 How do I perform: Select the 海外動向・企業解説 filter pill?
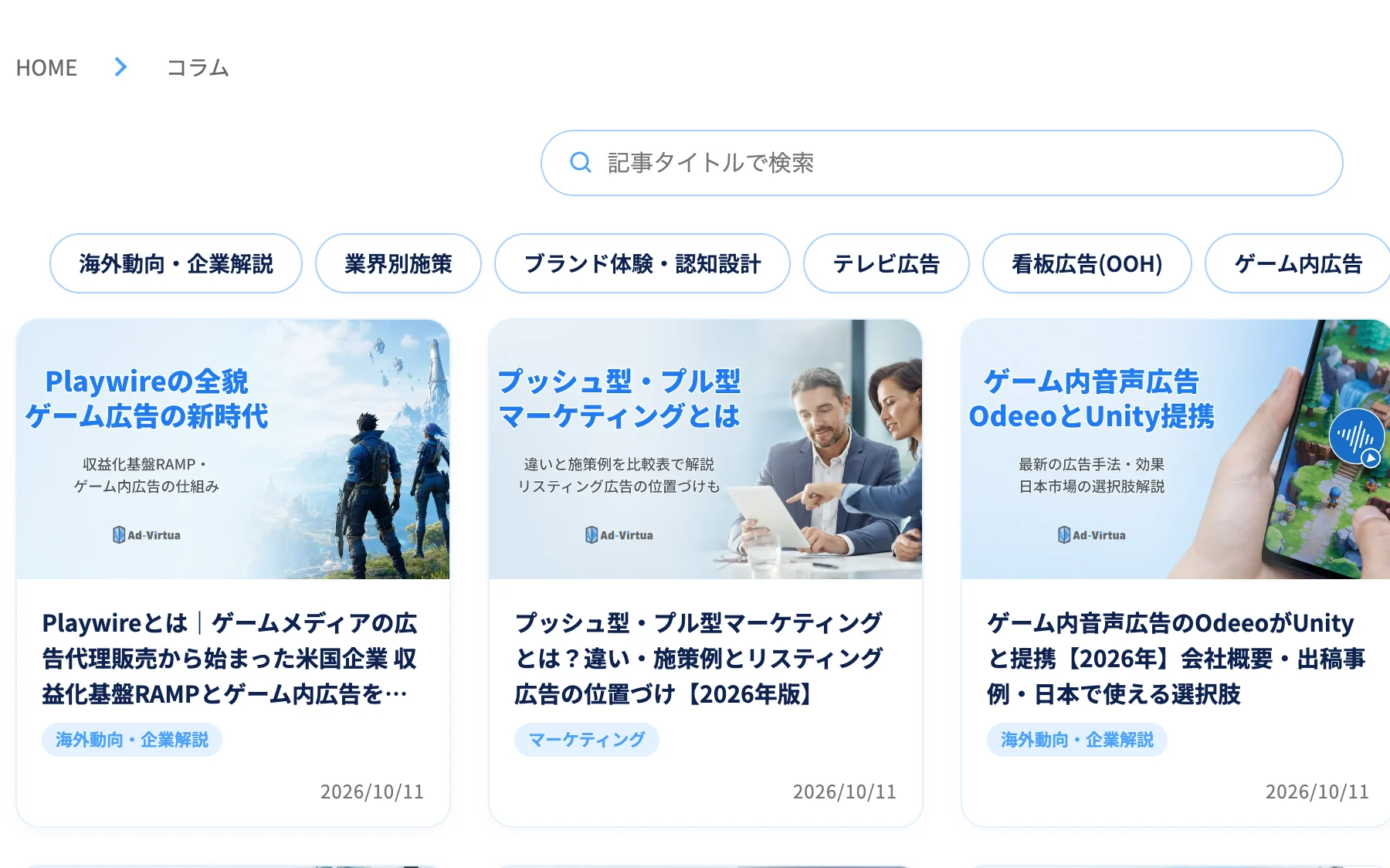click(176, 263)
